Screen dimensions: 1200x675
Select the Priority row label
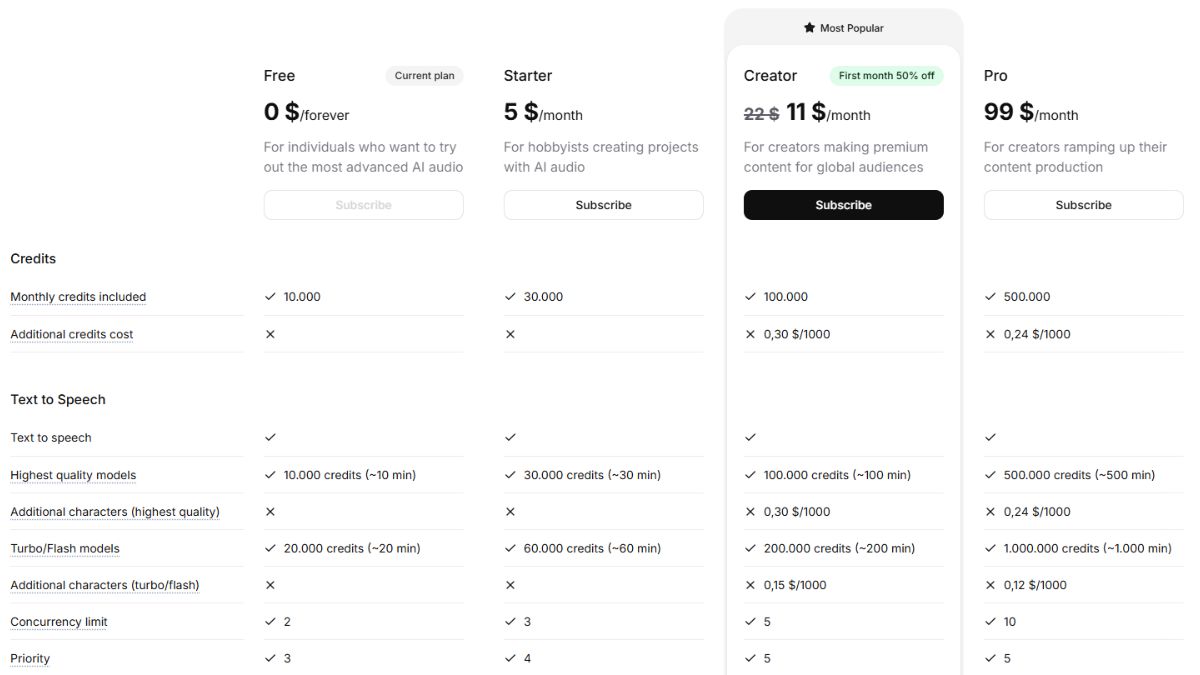[x=30, y=658]
